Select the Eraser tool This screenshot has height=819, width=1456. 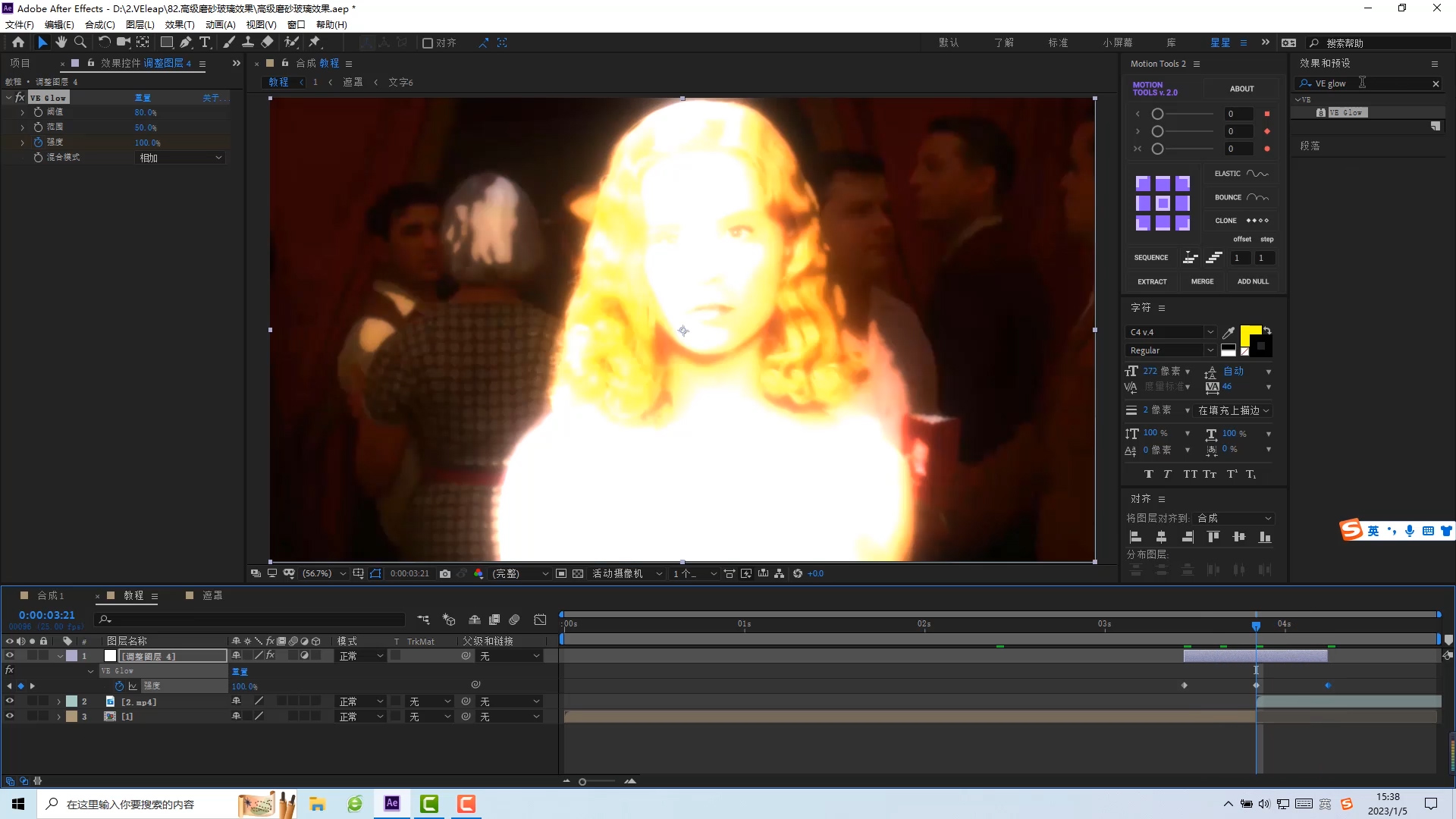[267, 42]
